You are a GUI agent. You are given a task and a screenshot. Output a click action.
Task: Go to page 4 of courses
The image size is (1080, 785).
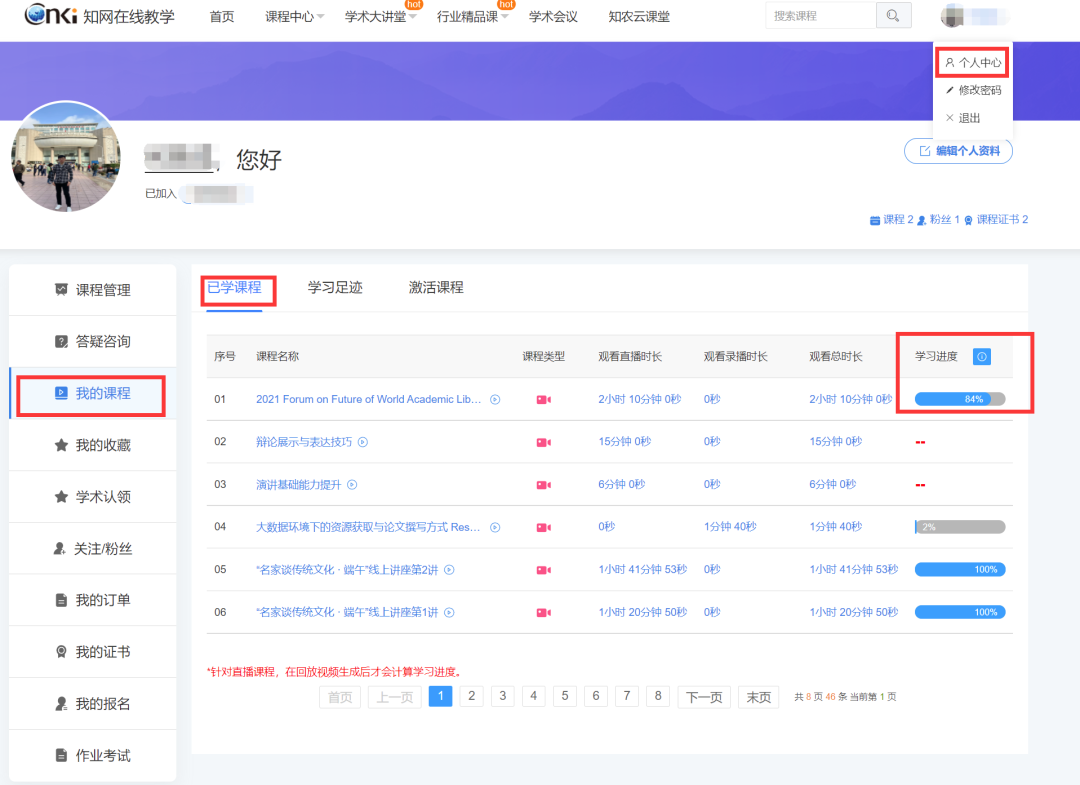[x=534, y=696]
